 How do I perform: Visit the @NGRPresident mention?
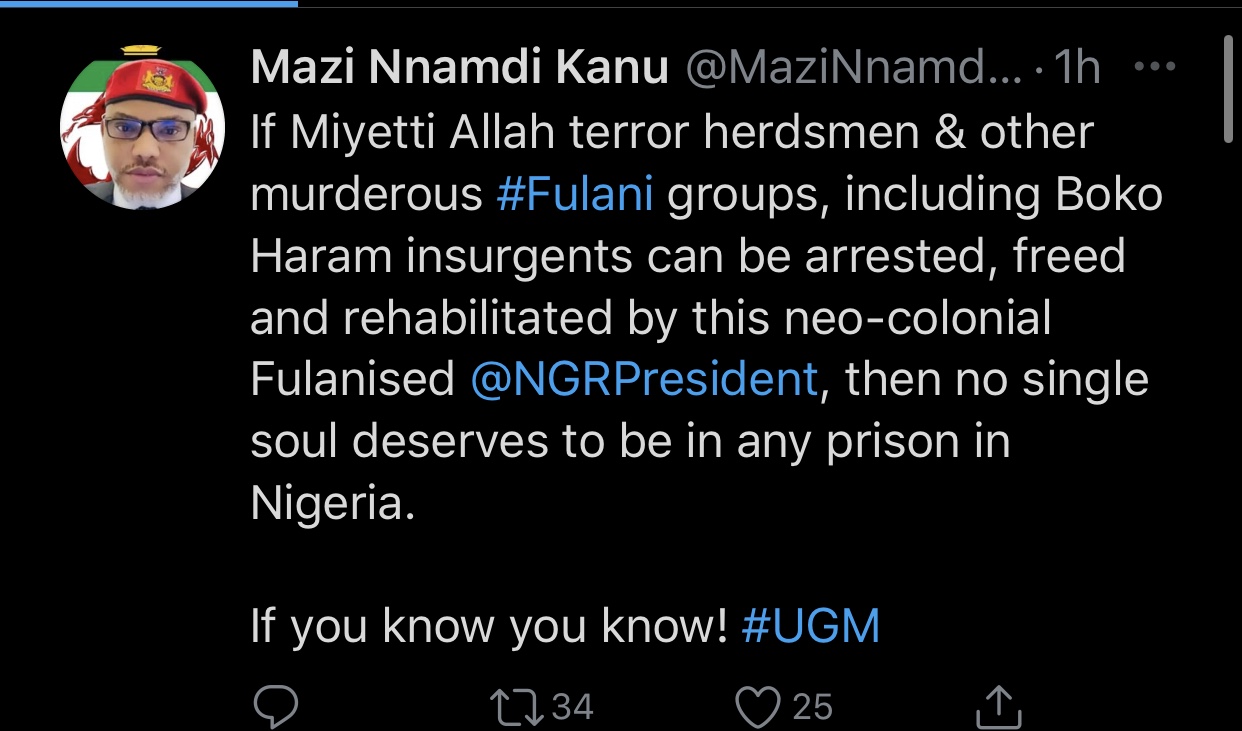click(644, 379)
